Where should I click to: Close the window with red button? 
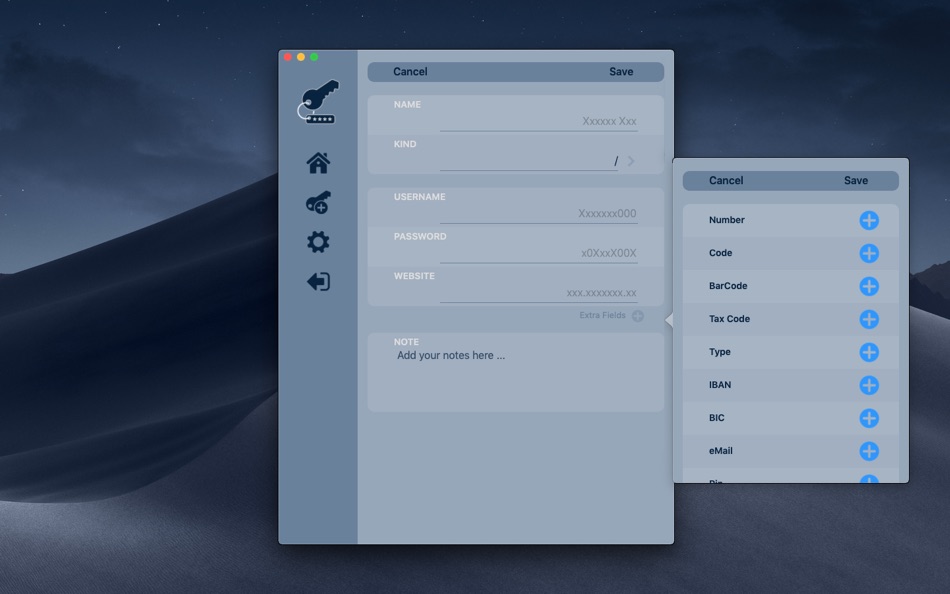(x=288, y=57)
